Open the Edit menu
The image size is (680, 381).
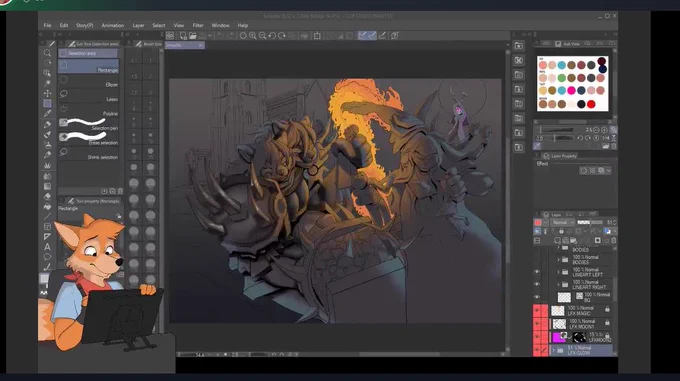click(x=64, y=25)
